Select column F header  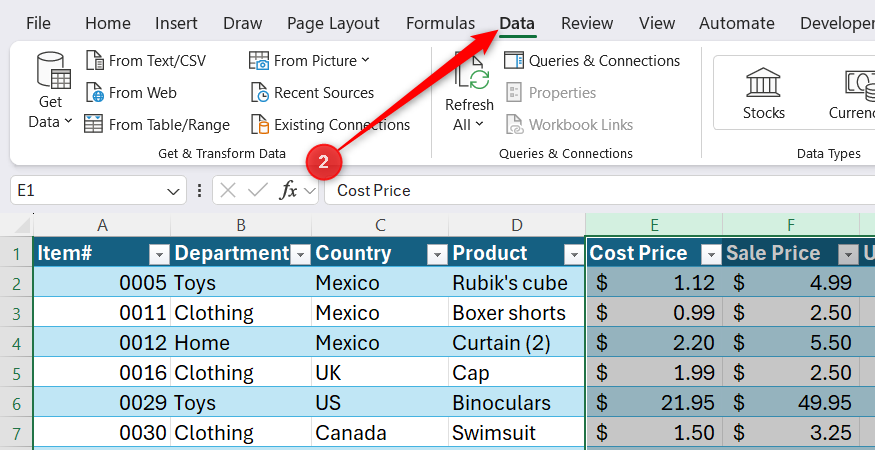click(791, 225)
